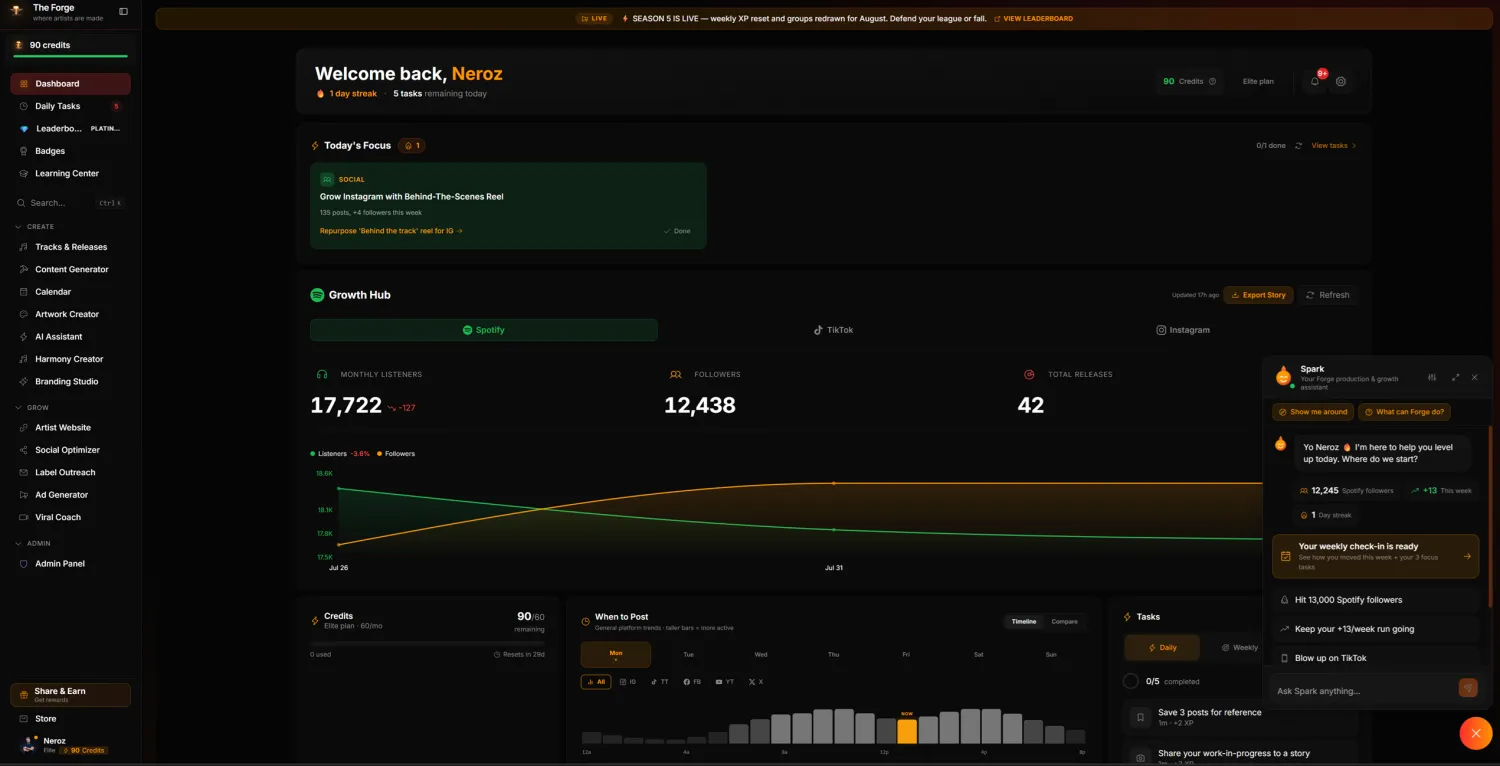Open Branding Studio
The image size is (1500, 766).
[x=70, y=381]
